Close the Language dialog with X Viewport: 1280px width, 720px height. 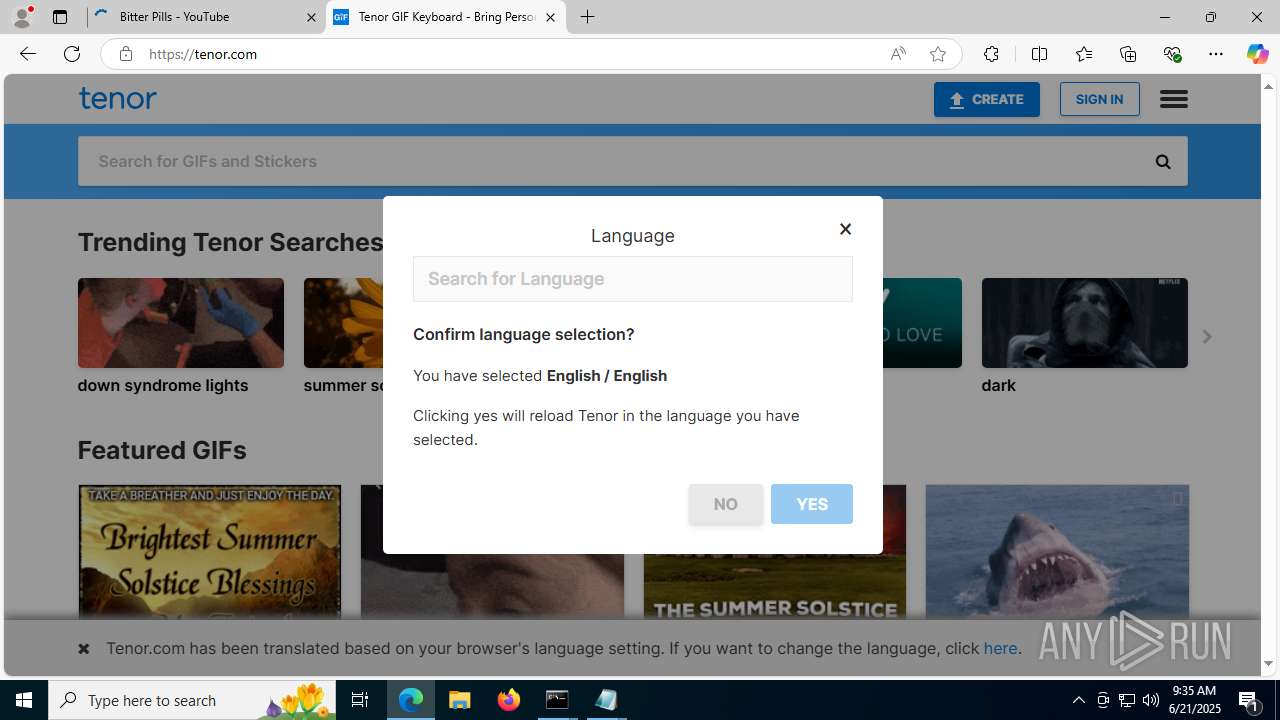(845, 229)
